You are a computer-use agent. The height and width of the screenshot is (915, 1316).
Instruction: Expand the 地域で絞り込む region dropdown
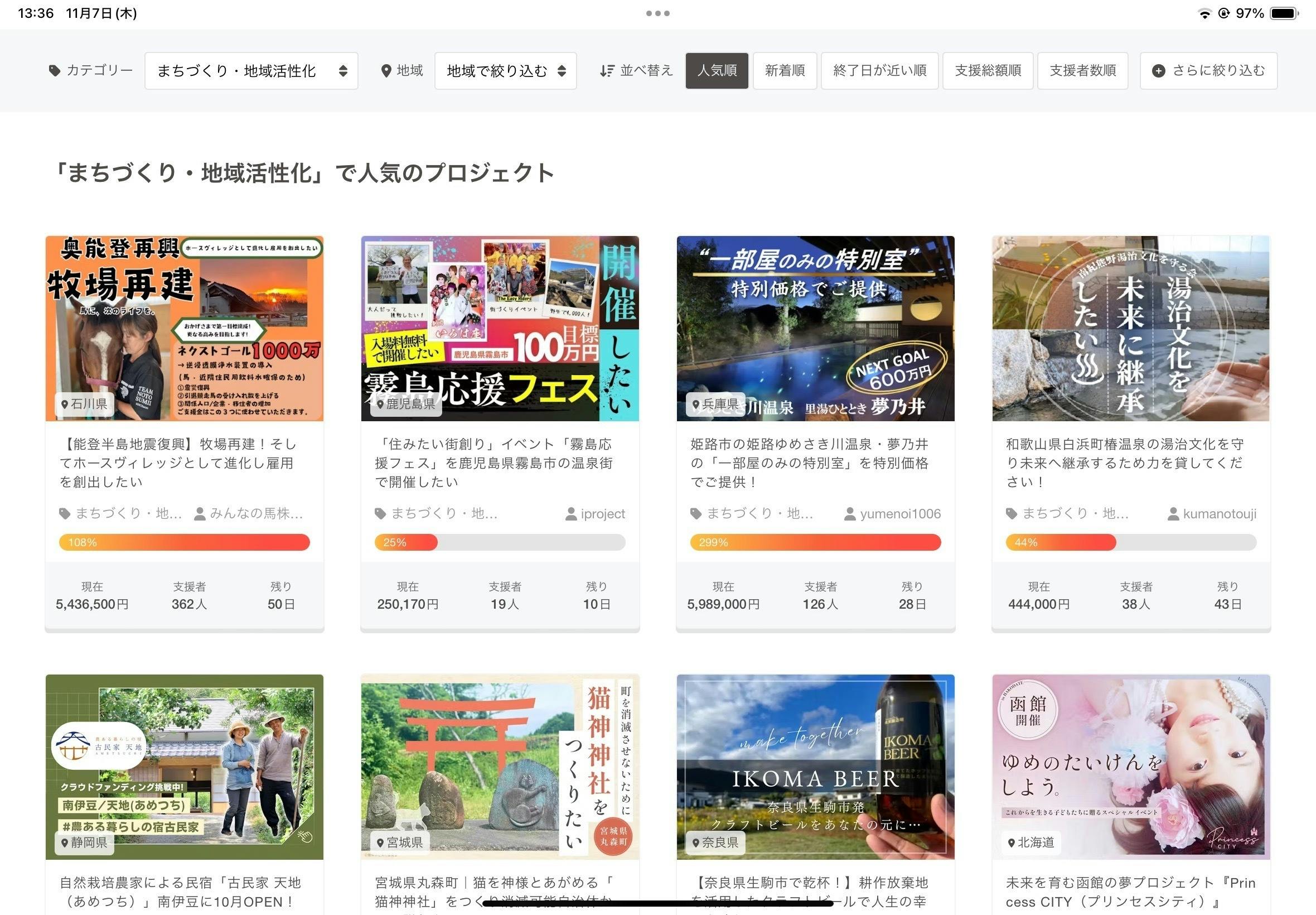pos(505,70)
